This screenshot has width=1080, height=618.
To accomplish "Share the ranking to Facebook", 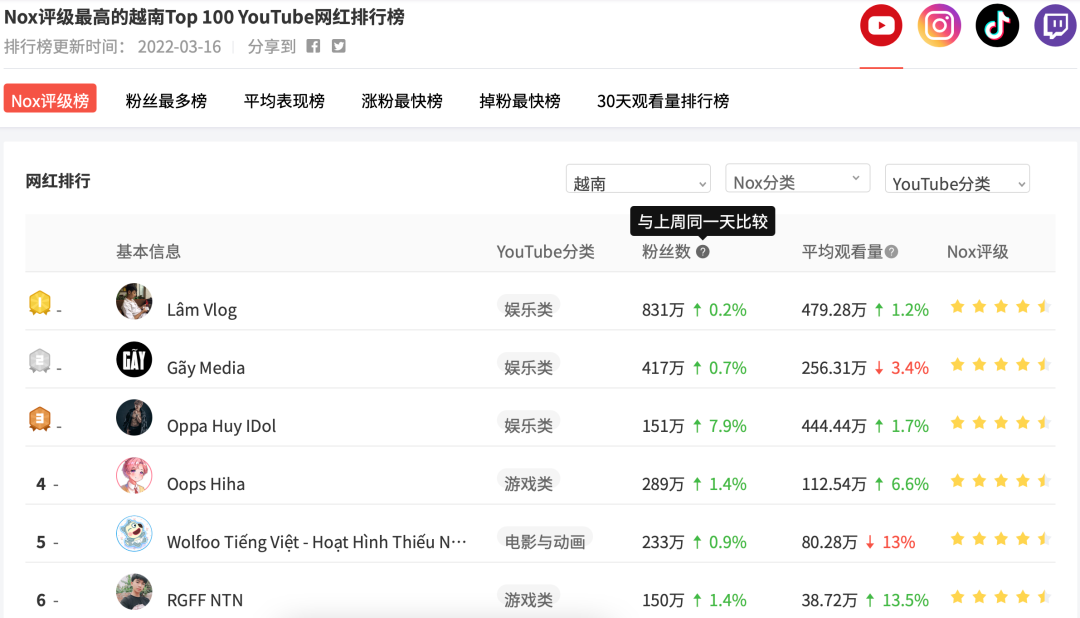I will click(x=313, y=46).
